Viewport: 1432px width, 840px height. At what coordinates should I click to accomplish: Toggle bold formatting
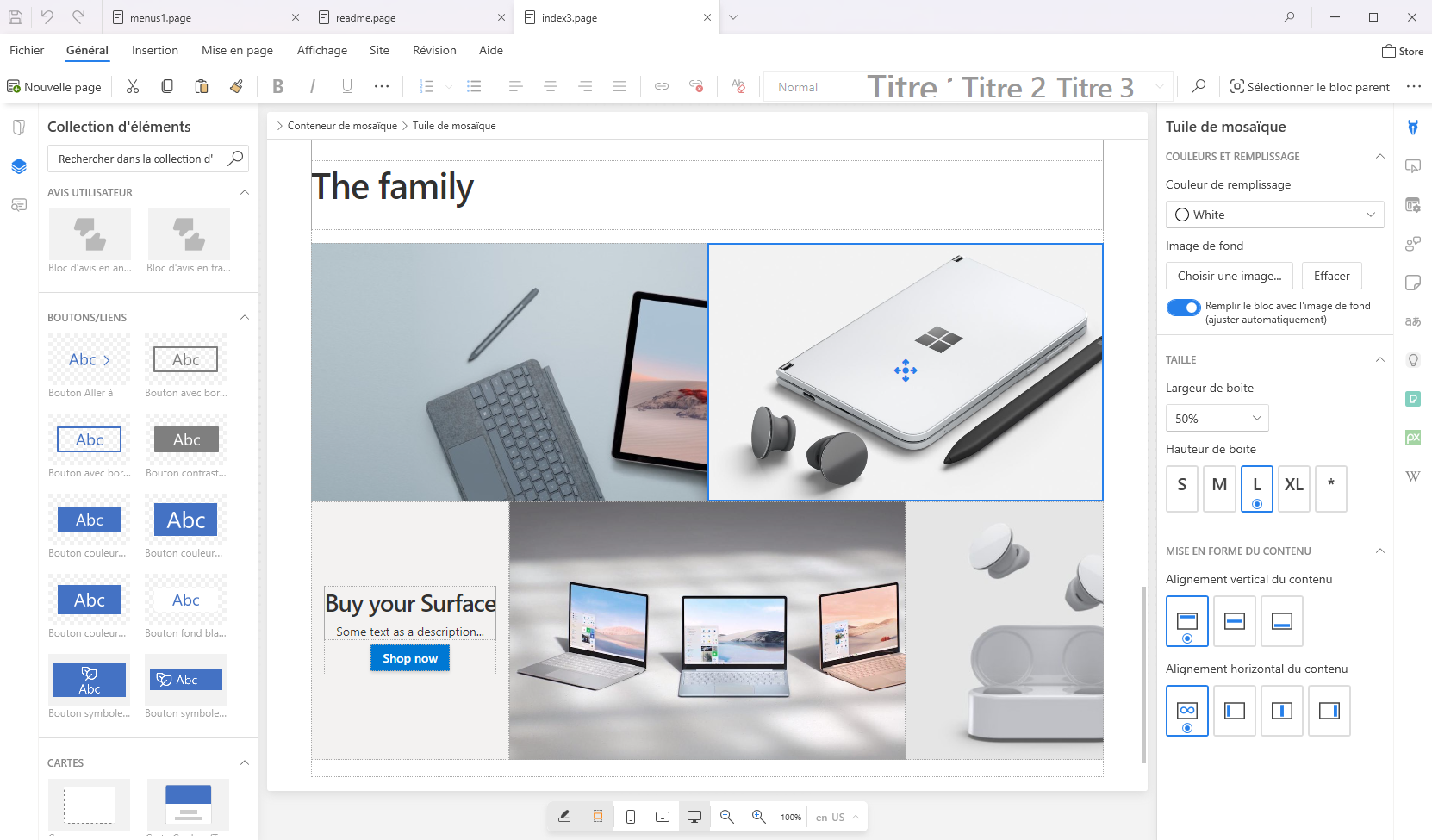coord(277,86)
